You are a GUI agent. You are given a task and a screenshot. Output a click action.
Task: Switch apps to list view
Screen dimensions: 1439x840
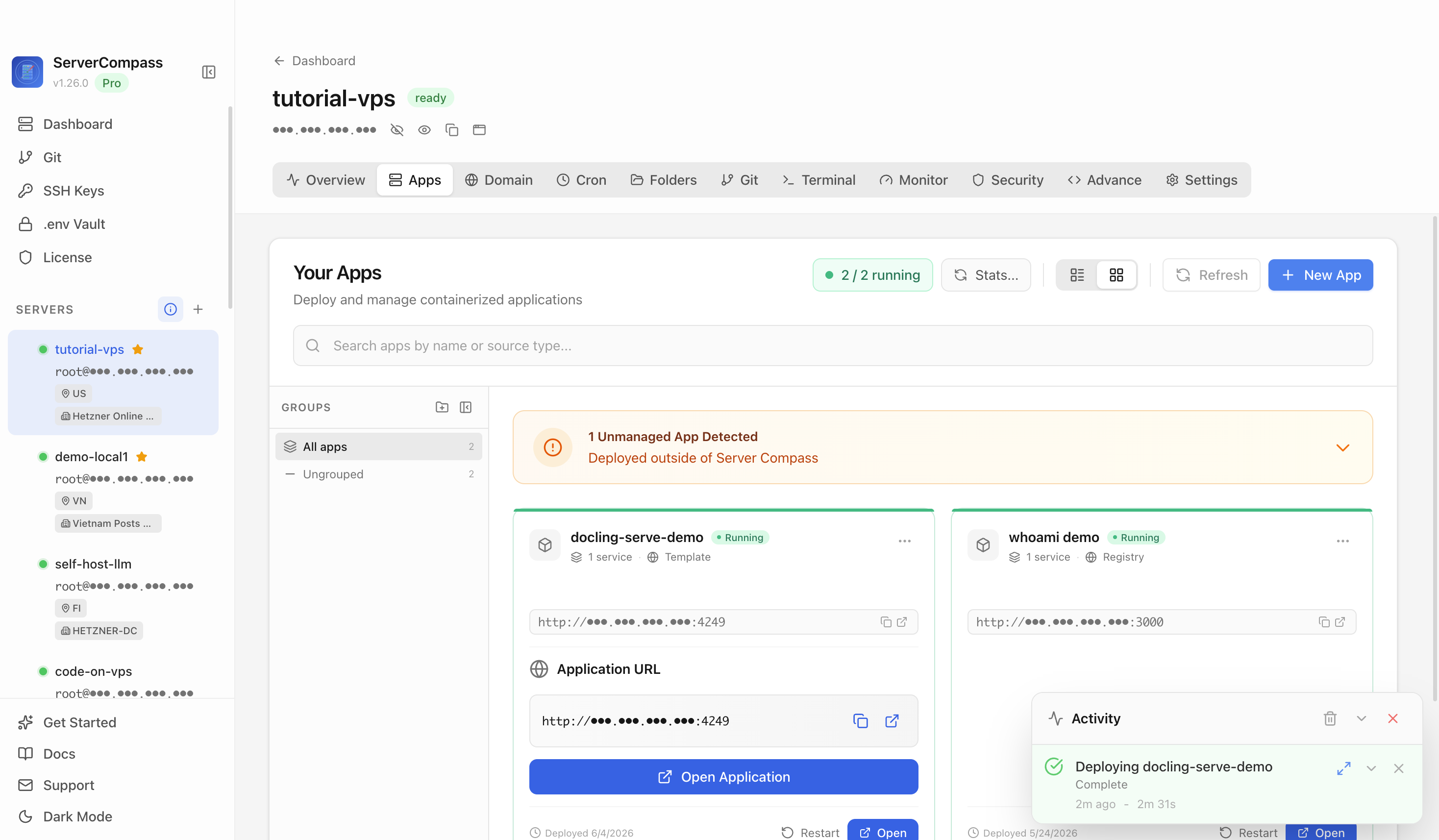(x=1077, y=275)
